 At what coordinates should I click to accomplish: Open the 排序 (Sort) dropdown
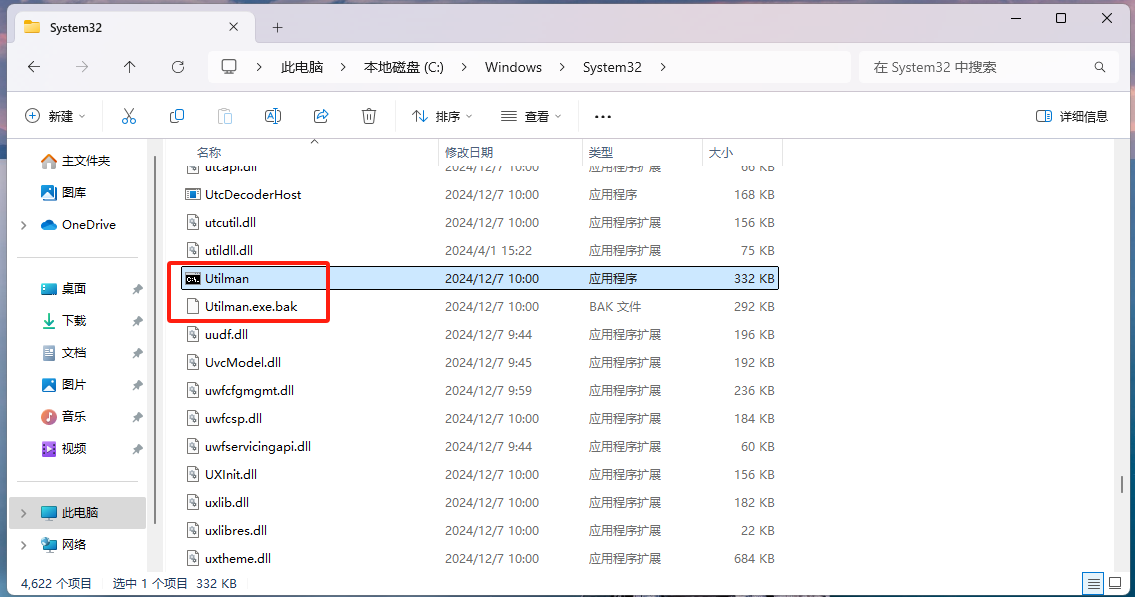point(442,116)
